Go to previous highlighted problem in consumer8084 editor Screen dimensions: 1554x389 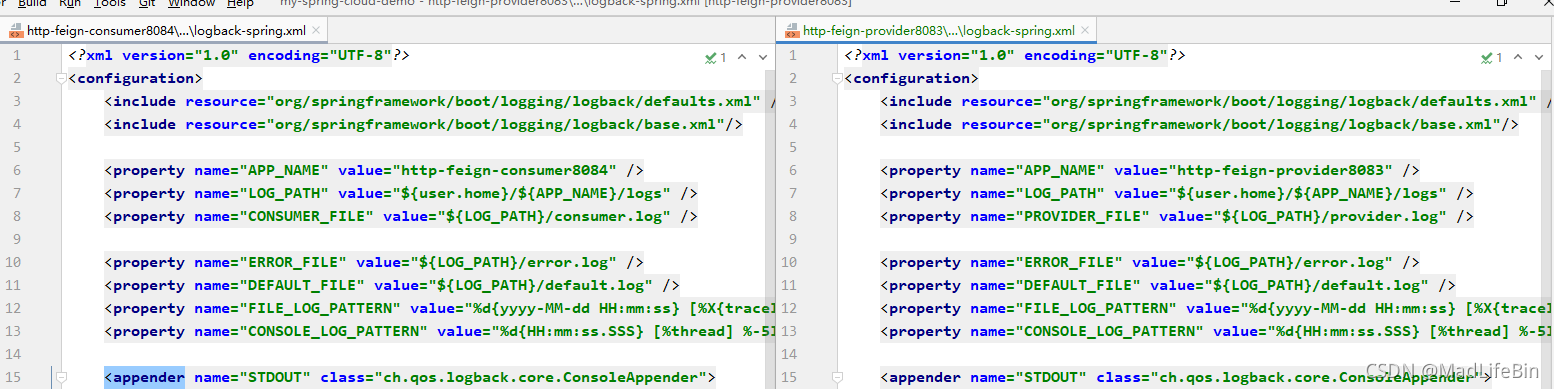point(742,58)
